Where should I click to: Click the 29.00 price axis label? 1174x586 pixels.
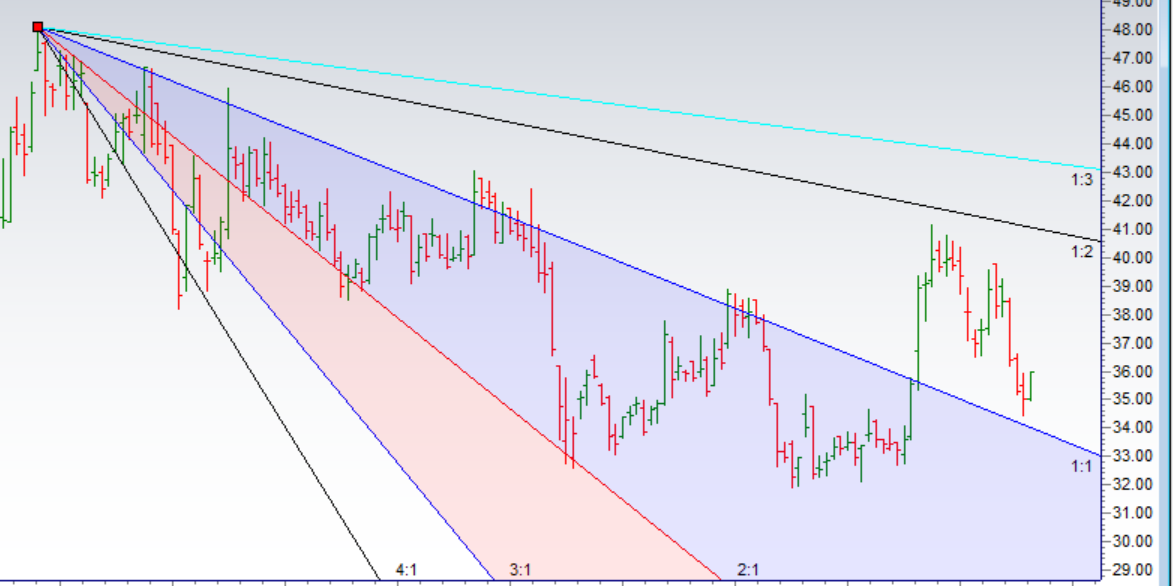pyautogui.click(x=1134, y=570)
